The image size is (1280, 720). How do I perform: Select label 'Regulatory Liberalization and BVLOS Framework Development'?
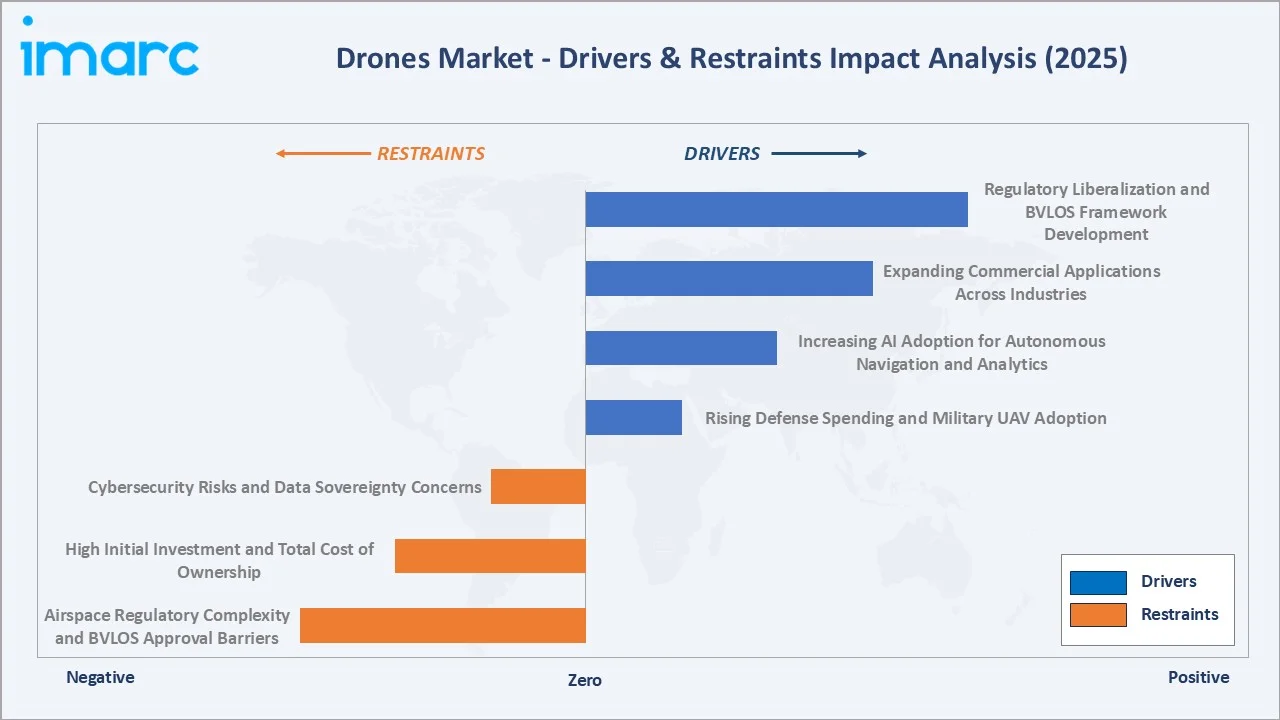[x=1096, y=211]
